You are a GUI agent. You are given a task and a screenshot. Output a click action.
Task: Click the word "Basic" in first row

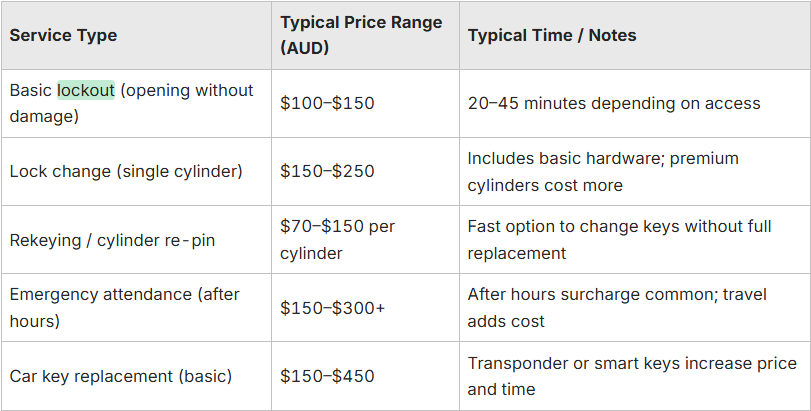pyautogui.click(x=31, y=90)
